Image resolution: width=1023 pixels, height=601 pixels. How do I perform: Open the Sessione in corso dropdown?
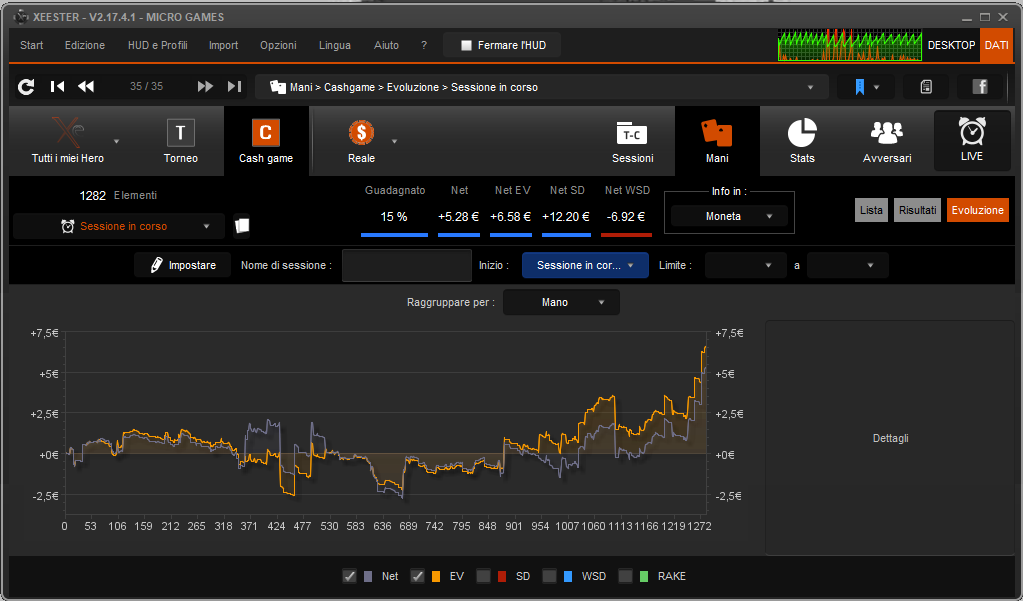(119, 226)
